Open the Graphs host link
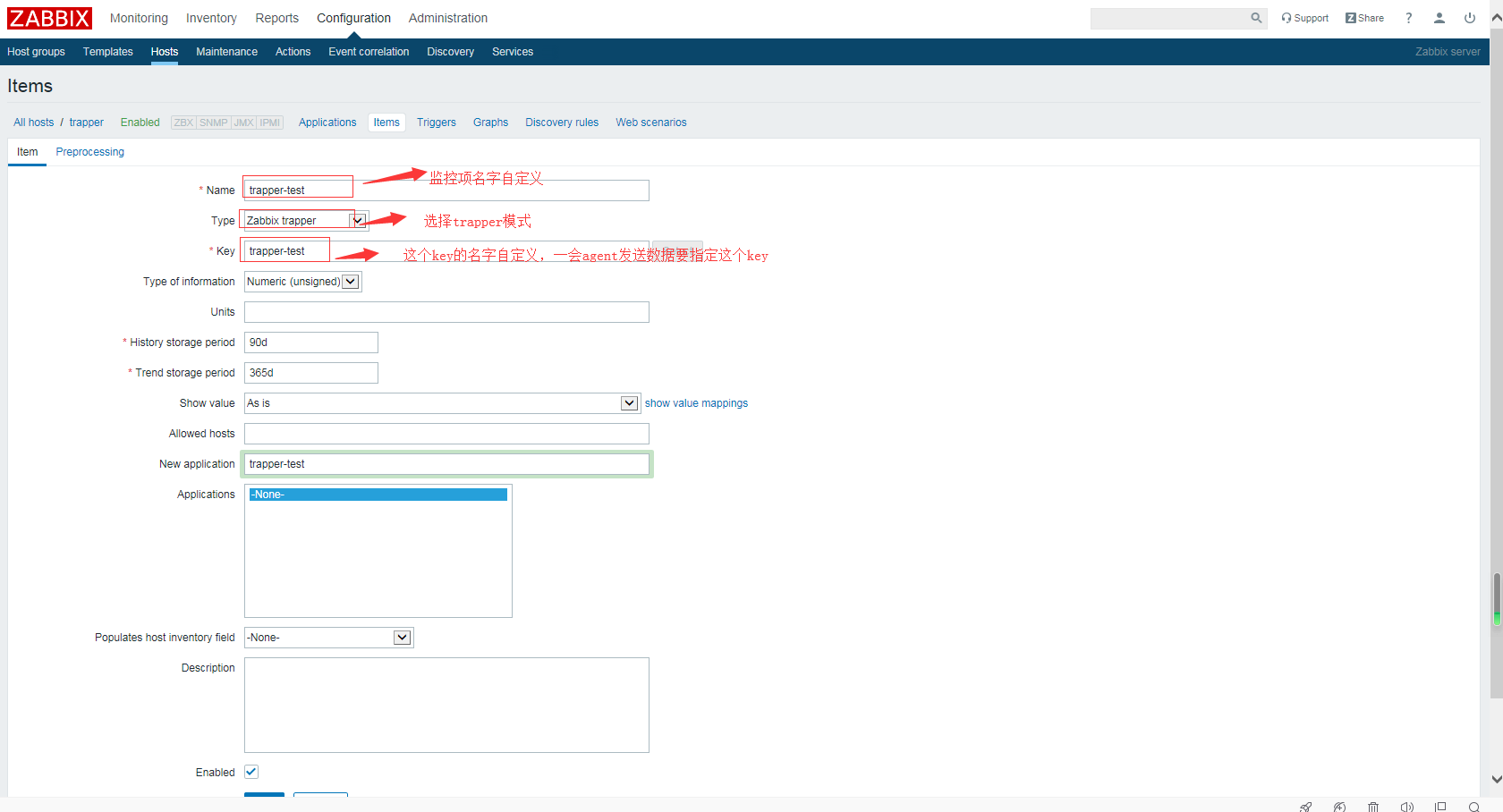Viewport: 1503px width, 812px height. (x=490, y=123)
